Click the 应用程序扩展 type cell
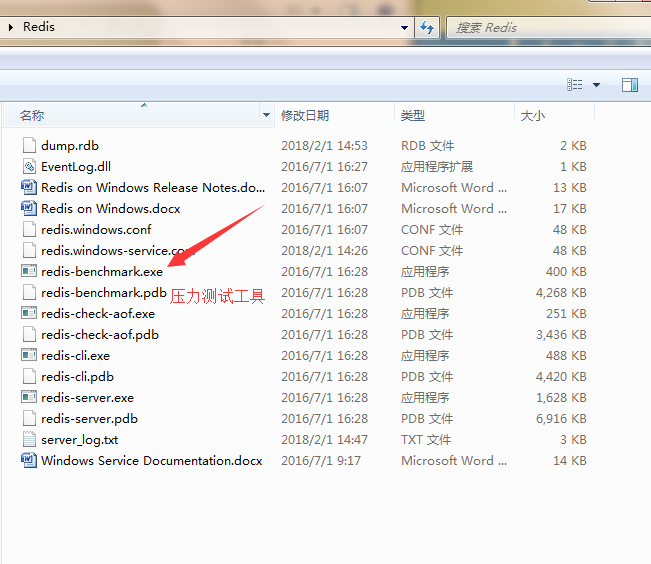 click(x=437, y=167)
